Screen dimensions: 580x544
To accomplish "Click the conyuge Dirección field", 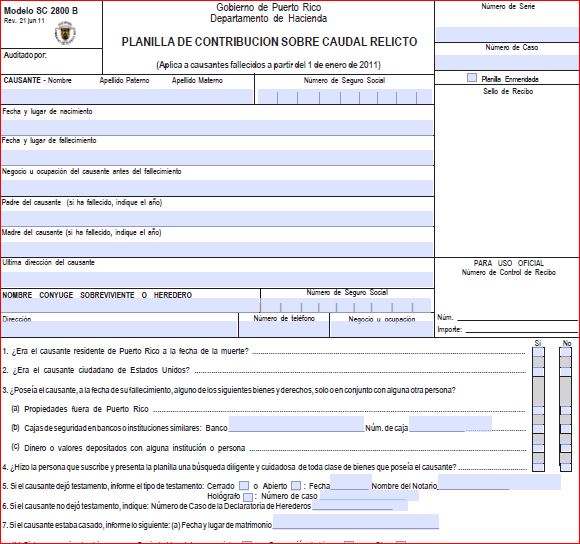I will pyautogui.click(x=119, y=328).
